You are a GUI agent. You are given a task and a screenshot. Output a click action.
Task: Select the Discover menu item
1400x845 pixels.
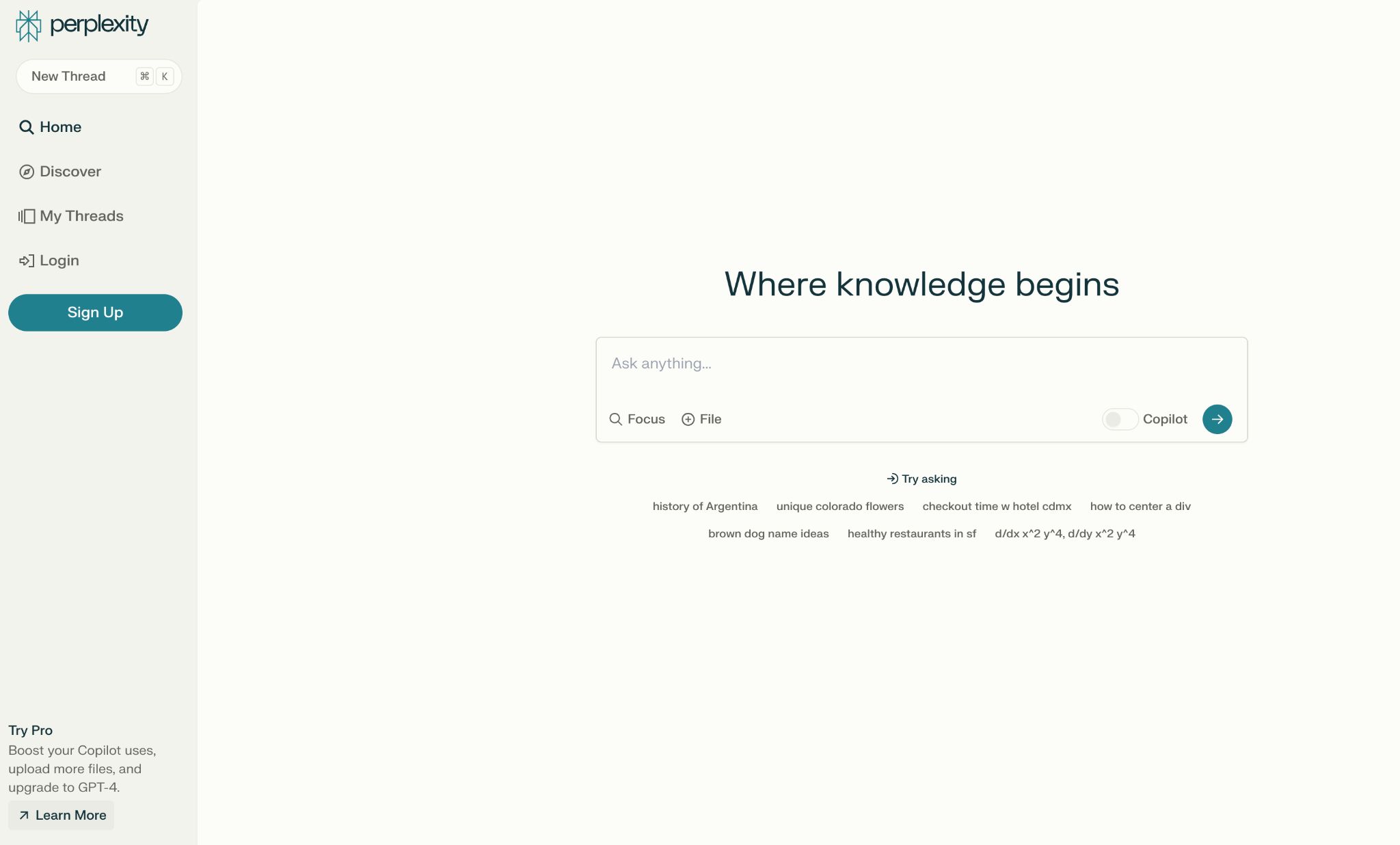(69, 171)
